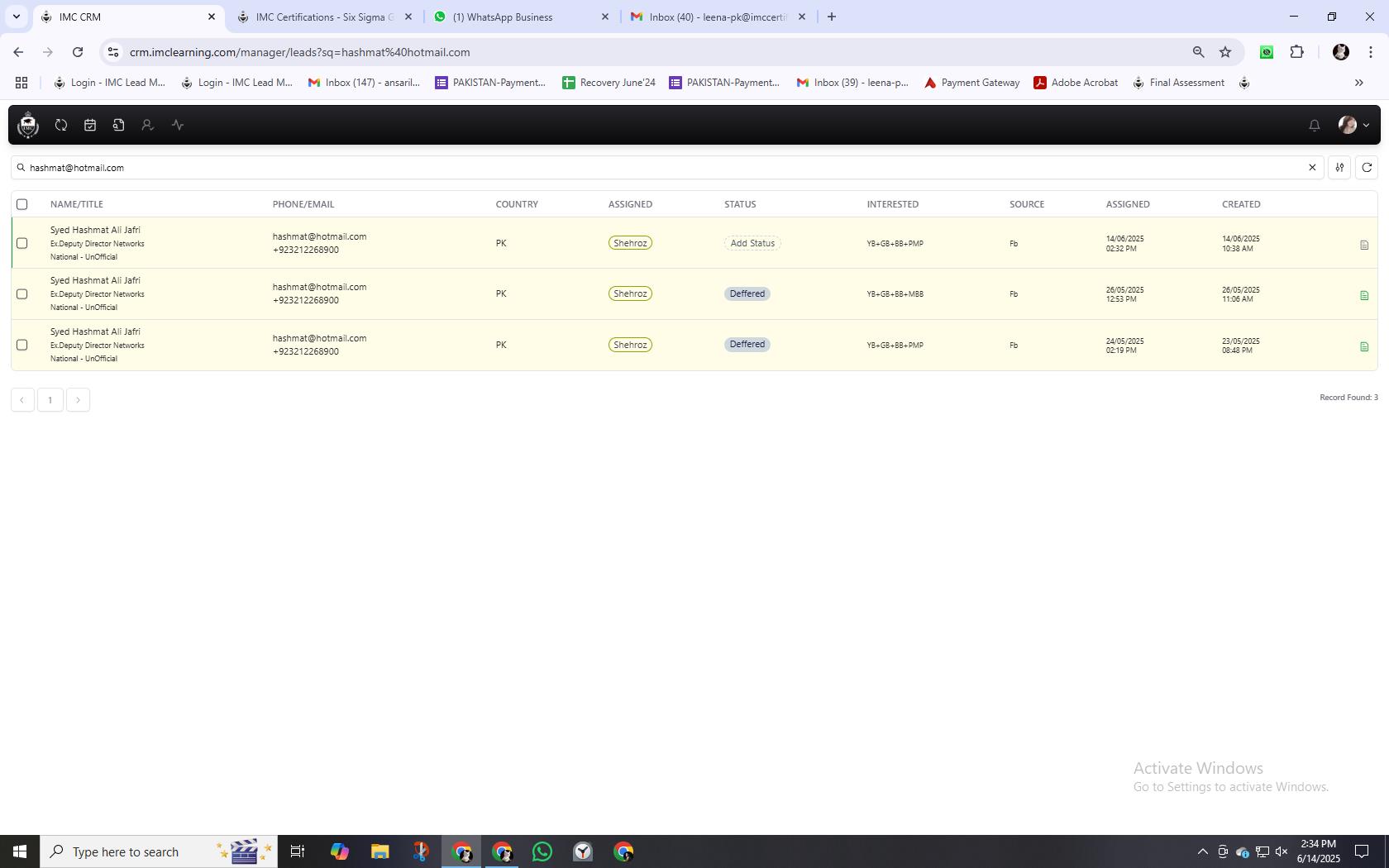This screenshot has width=1389, height=868.
Task: Open Inbox (147) ansaril bookmark
Action: click(364, 83)
